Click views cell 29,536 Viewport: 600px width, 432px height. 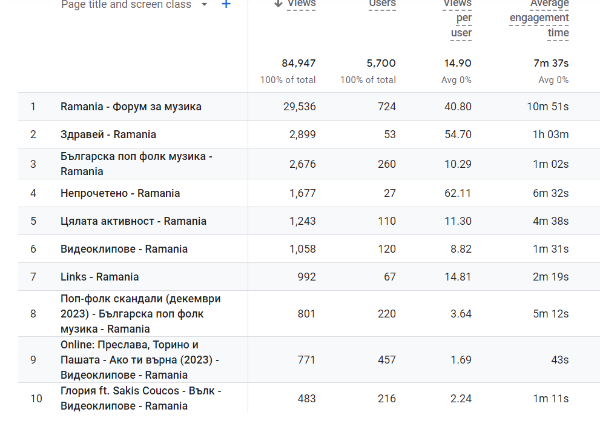(x=300, y=106)
